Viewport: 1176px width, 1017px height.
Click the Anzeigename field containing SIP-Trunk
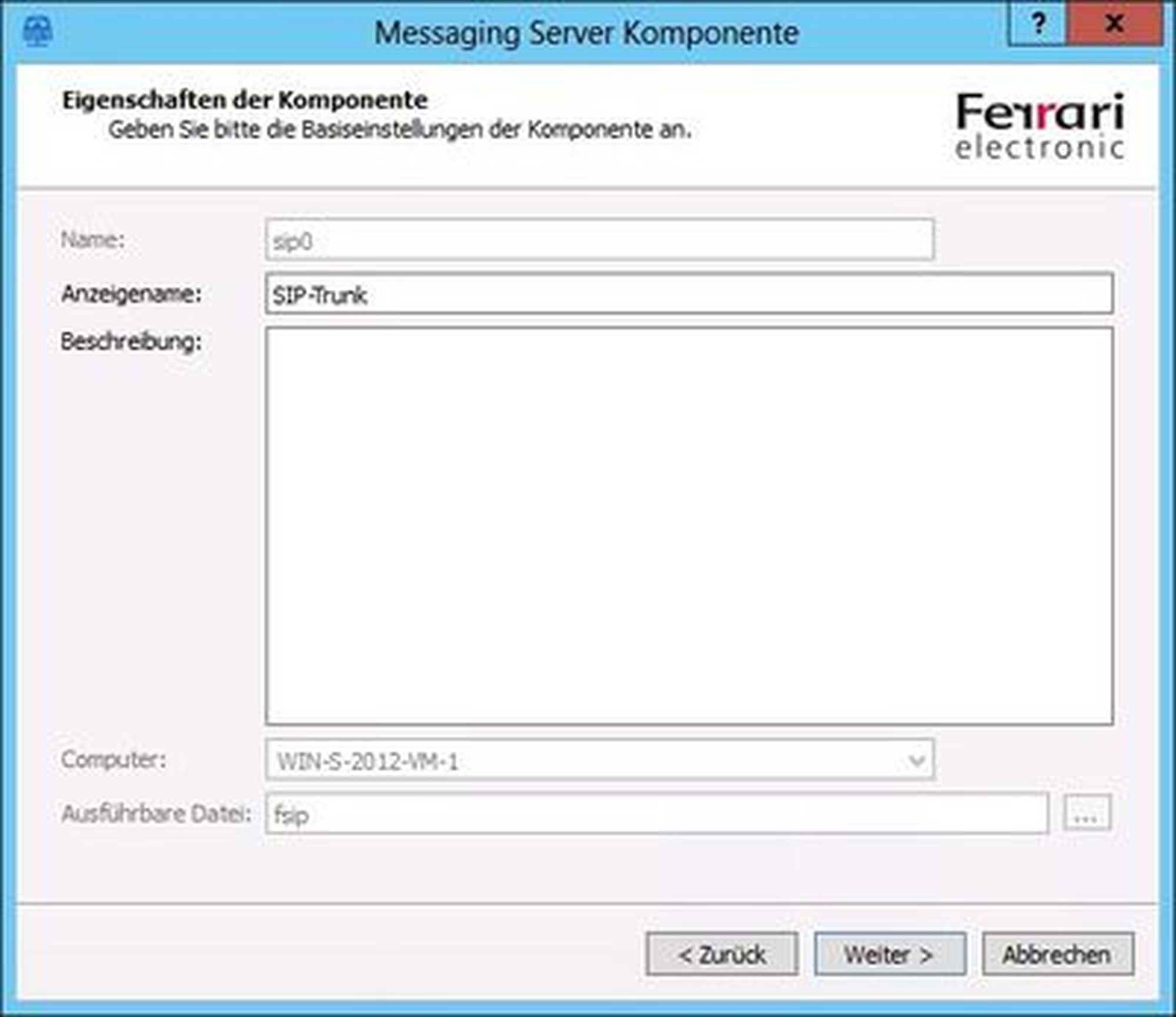point(689,293)
